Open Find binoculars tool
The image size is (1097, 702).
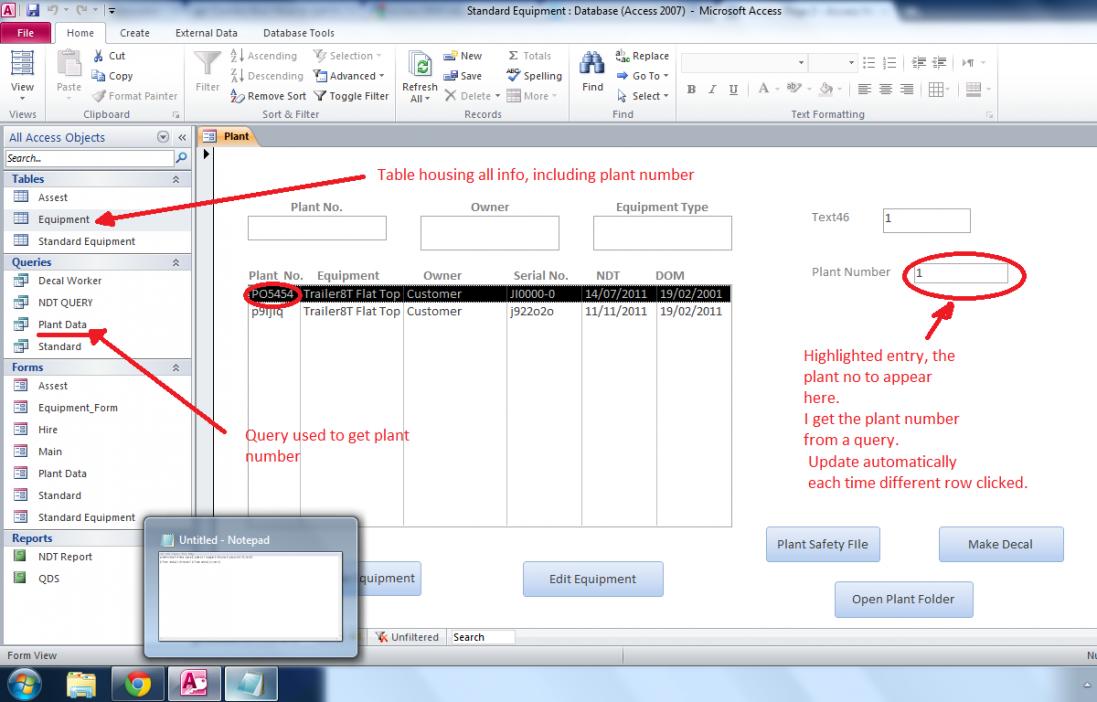pyautogui.click(x=592, y=71)
